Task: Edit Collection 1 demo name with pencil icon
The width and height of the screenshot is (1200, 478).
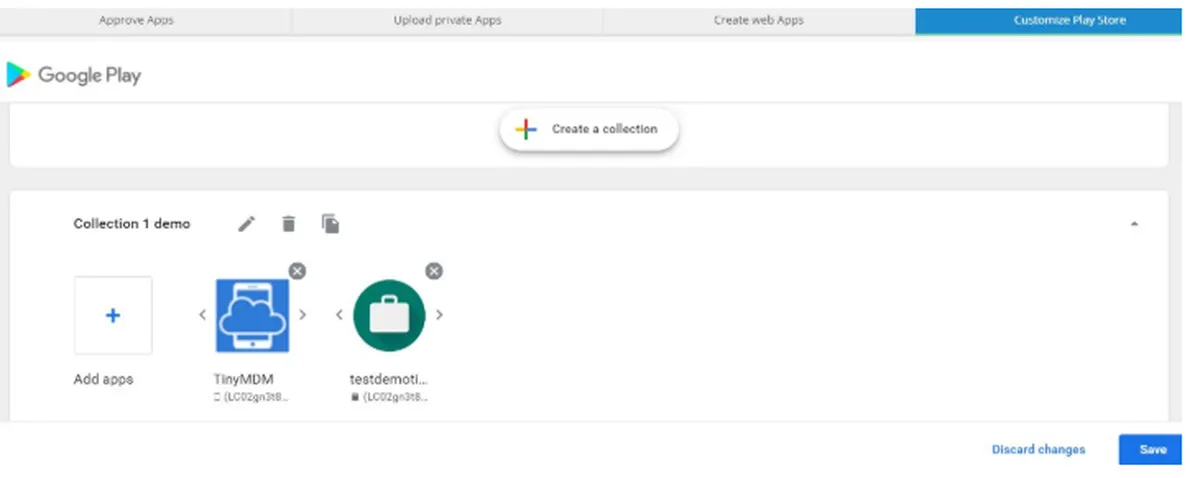Action: tap(246, 224)
